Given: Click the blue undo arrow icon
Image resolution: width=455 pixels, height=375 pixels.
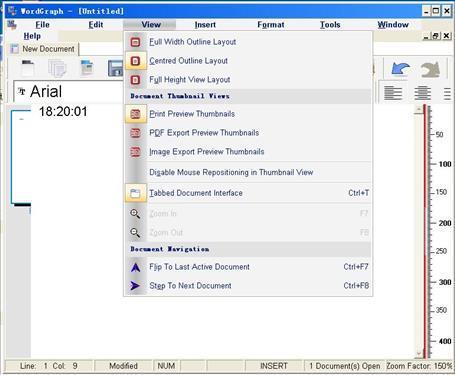Looking at the screenshot, I should pos(400,69).
